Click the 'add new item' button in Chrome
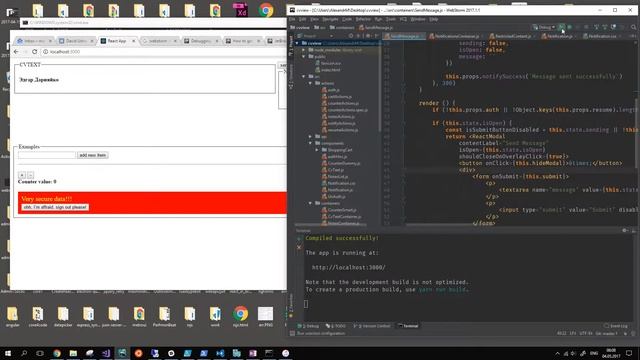Image resolution: width=640 pixels, height=360 pixels. click(93, 155)
